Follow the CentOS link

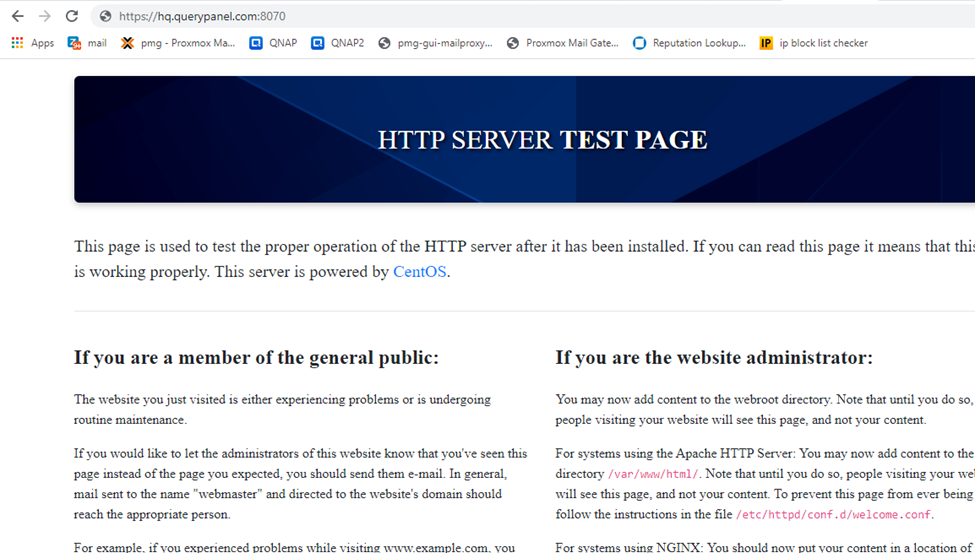[419, 272]
